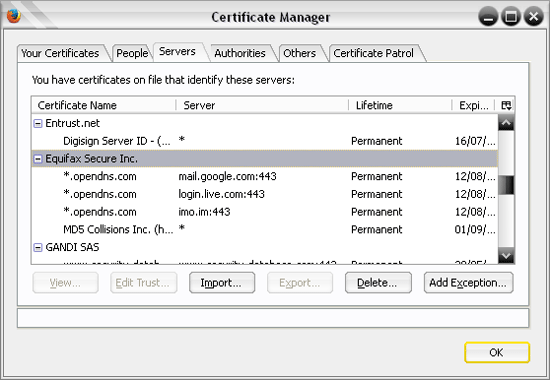Select the MD5 Collisions Inc. certificate row
Image resolution: width=550 pixels, height=380 pixels.
tap(265, 229)
